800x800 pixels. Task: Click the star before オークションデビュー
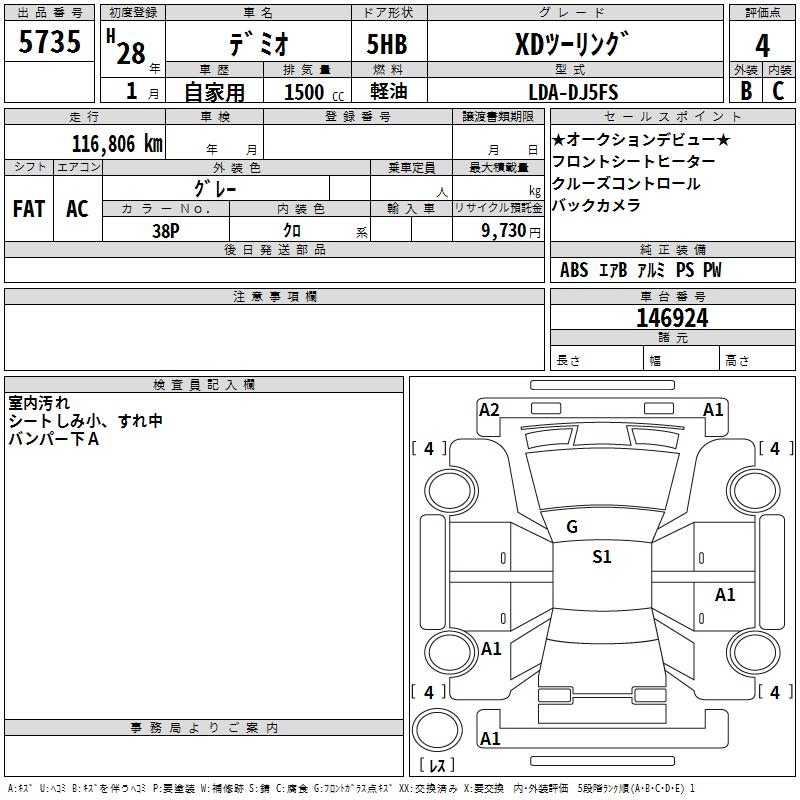coord(559,139)
